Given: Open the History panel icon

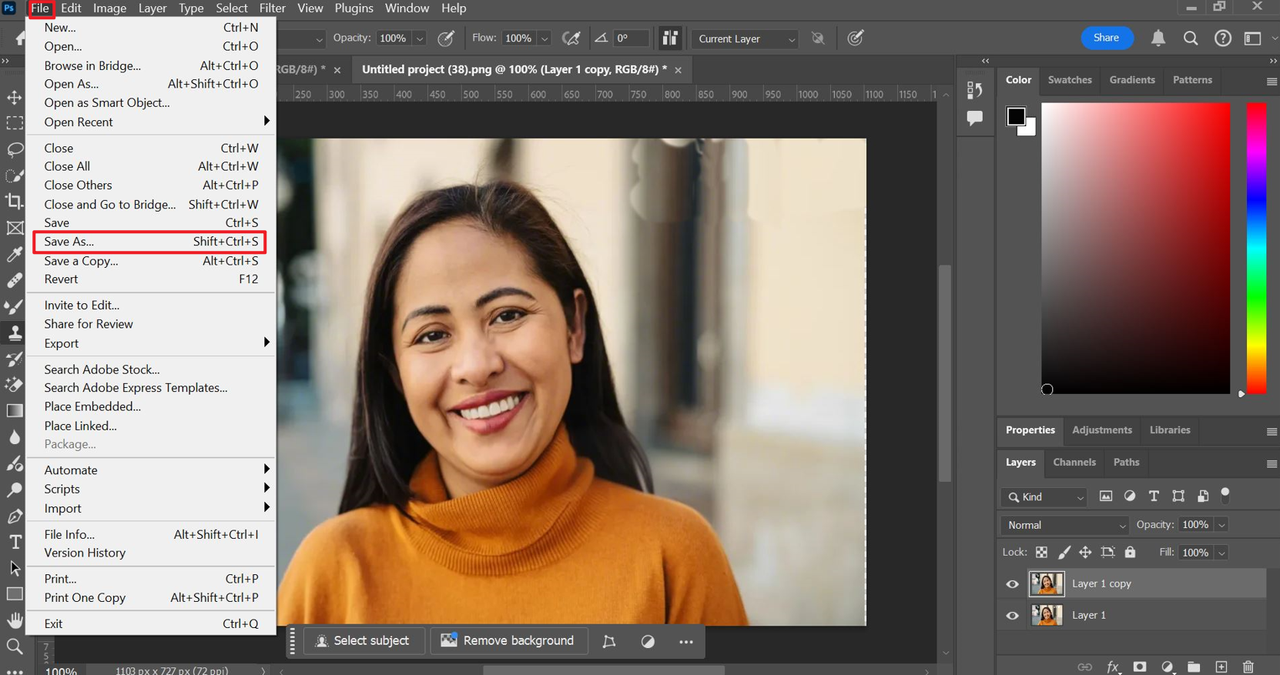Looking at the screenshot, I should pos(975,90).
